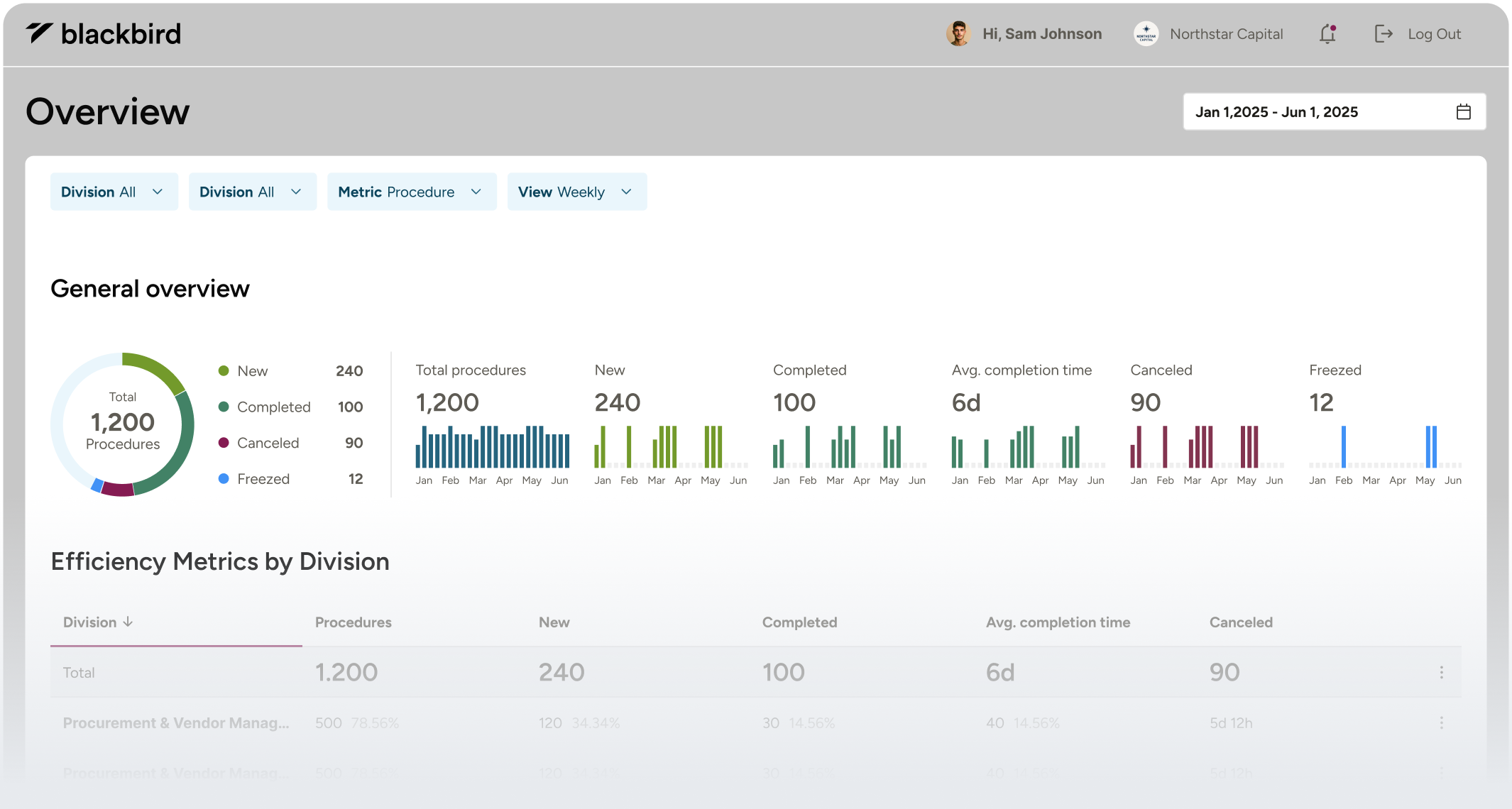
Task: Click the Log Out link
Action: [x=1434, y=34]
